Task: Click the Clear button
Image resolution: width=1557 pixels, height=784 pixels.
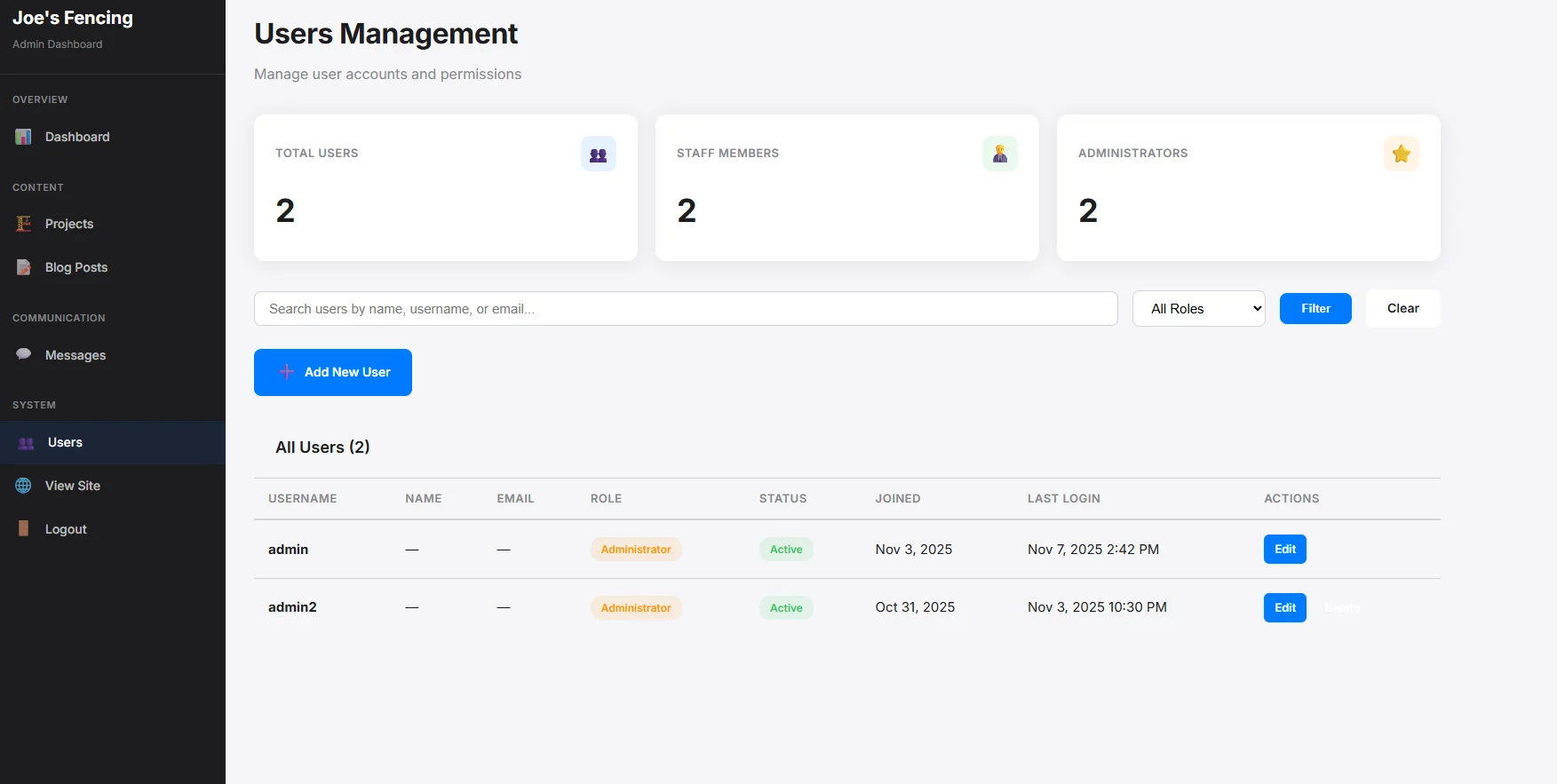Action: click(1403, 308)
